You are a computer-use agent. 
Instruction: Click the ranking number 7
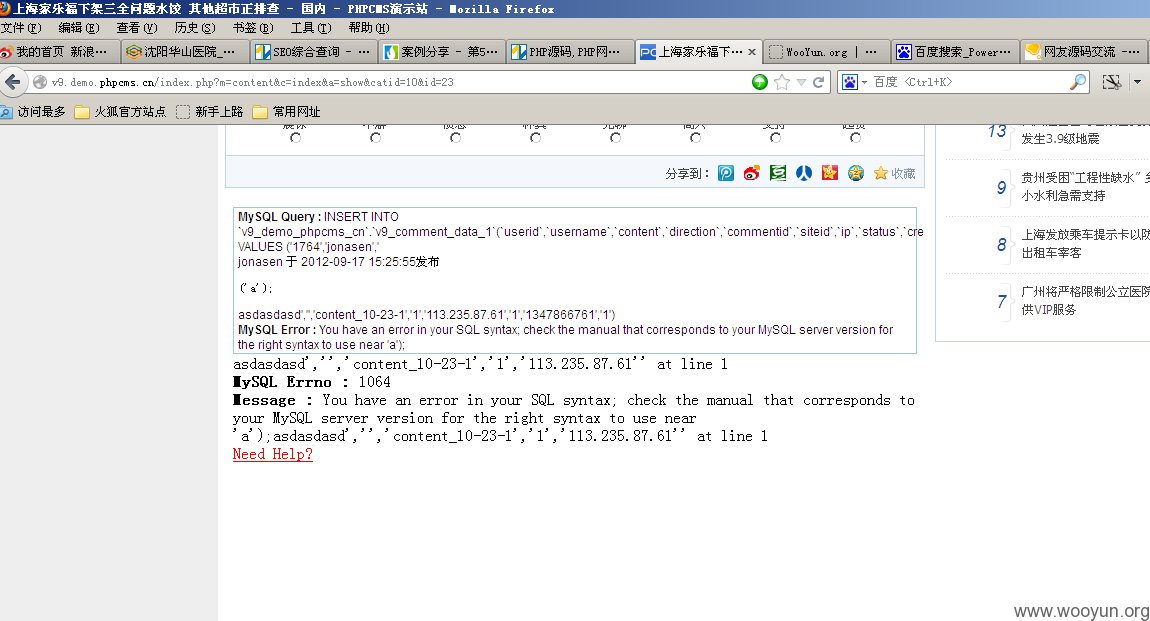(1002, 301)
